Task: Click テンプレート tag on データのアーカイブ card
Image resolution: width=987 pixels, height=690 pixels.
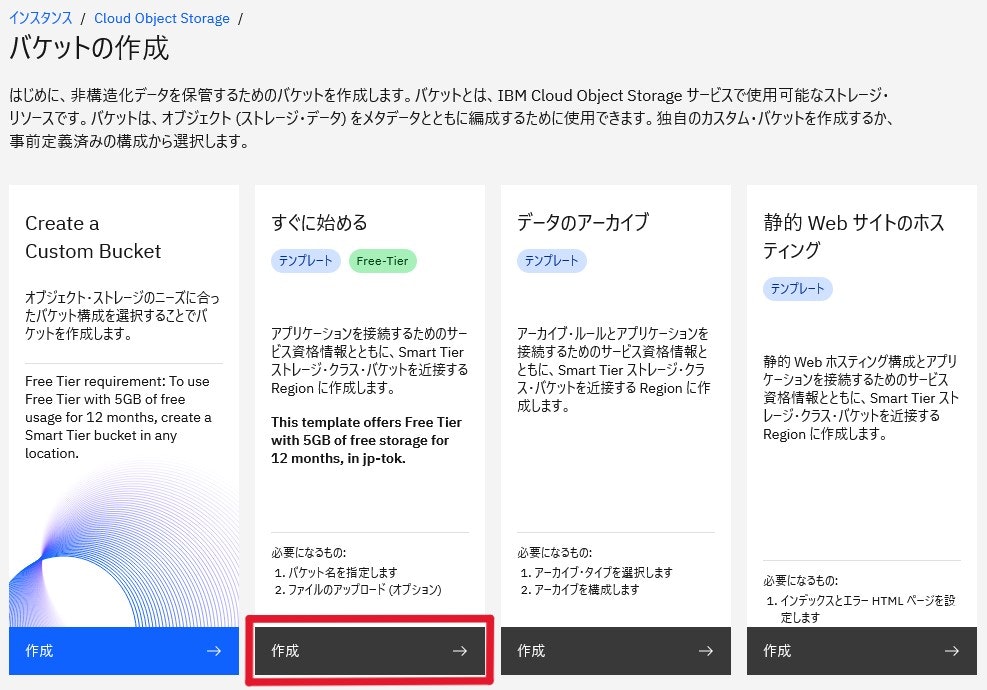Action: click(551, 261)
